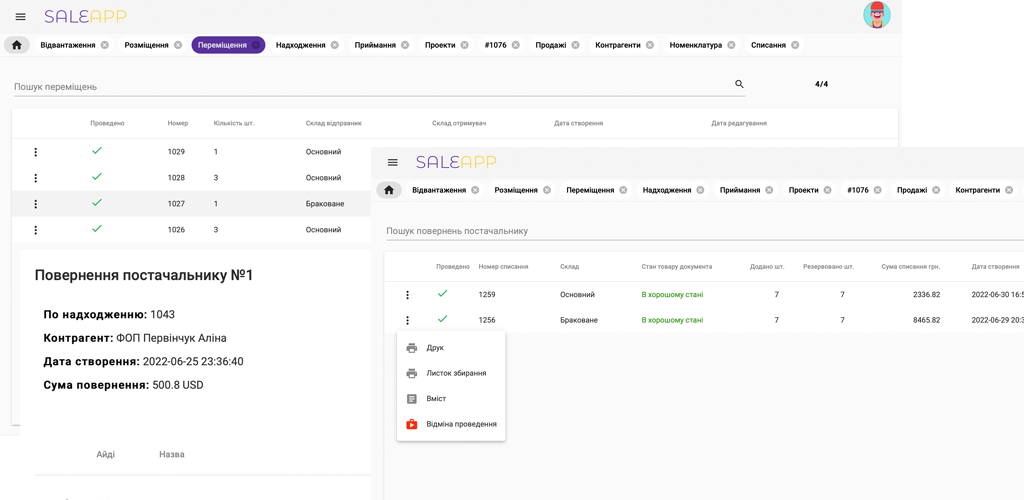Click the user avatar in the top right

pyautogui.click(x=876, y=15)
